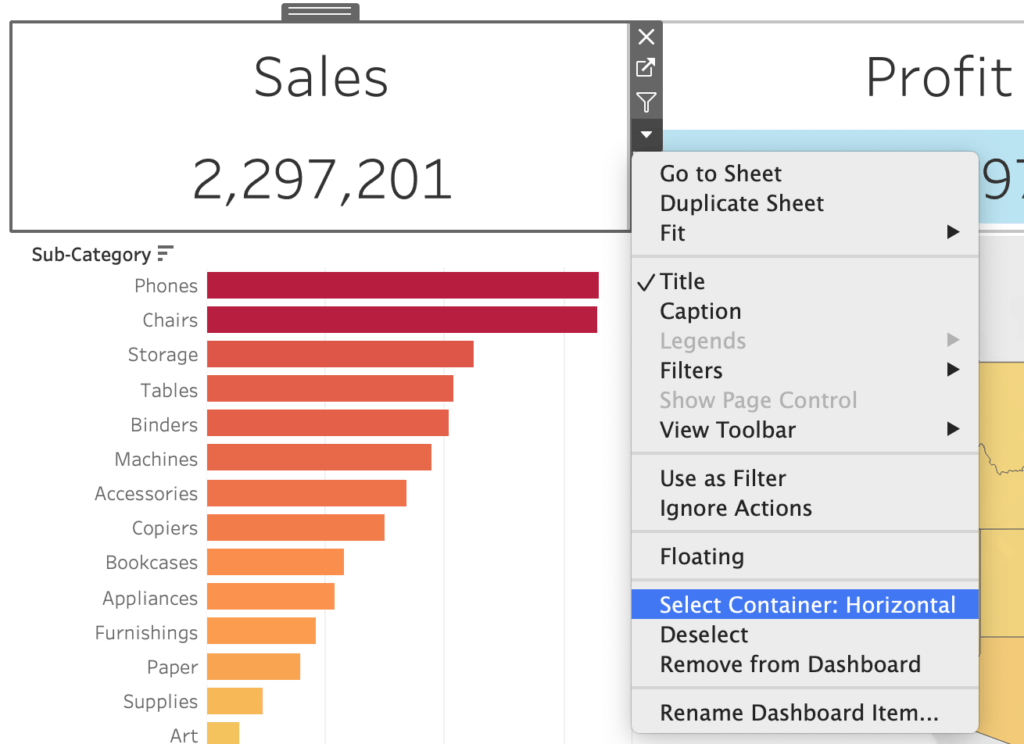Click the Sub-Category sort descending icon
The height and width of the screenshot is (744, 1024).
[x=165, y=254]
